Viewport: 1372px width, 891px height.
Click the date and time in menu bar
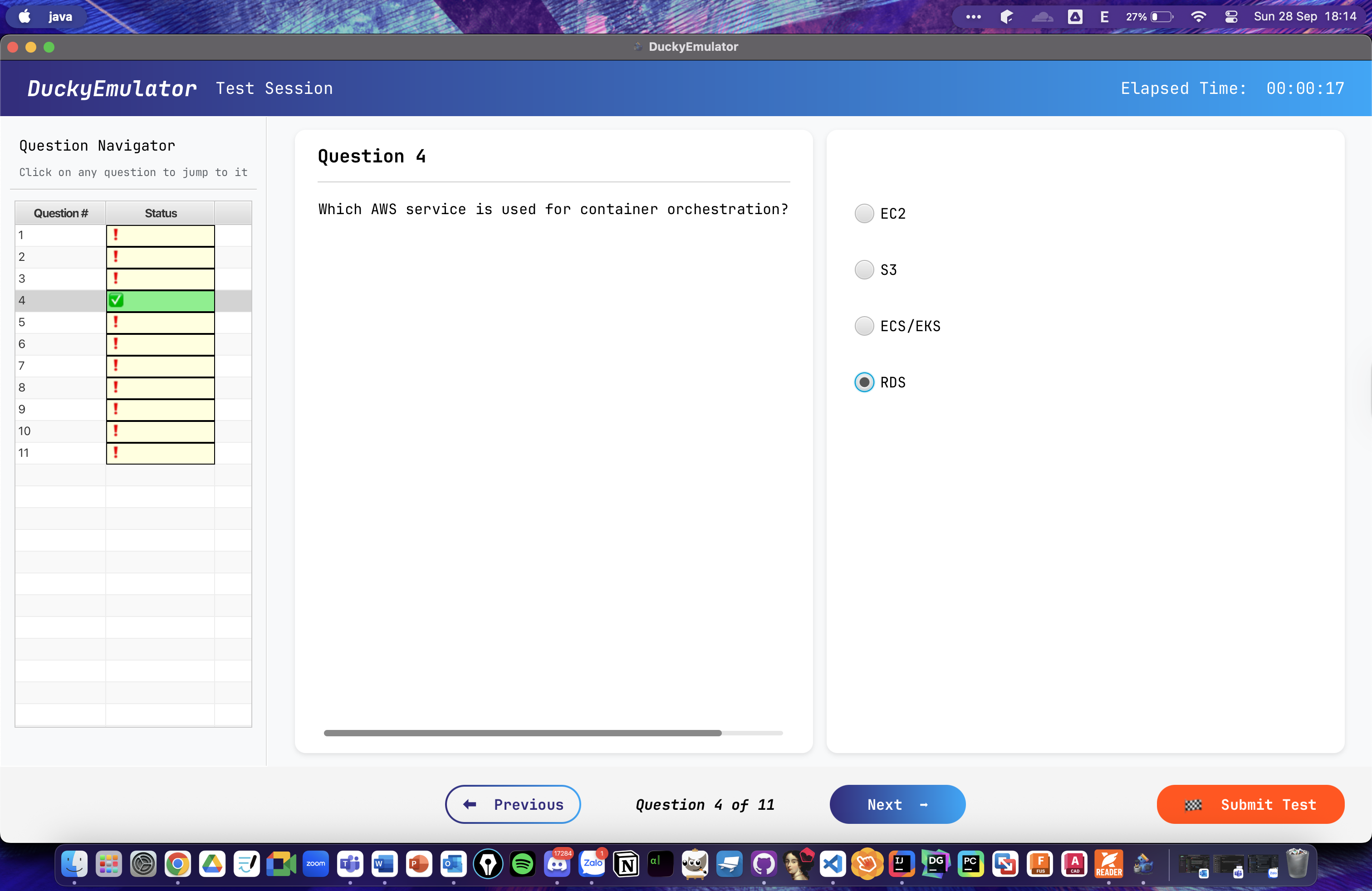[1305, 17]
